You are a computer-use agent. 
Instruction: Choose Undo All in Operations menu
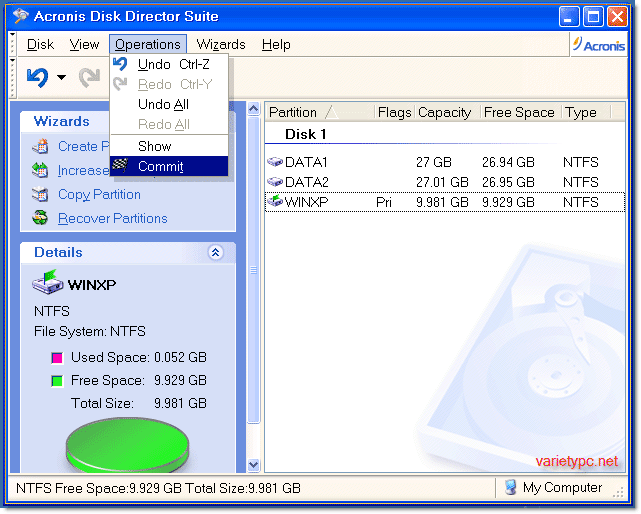(x=163, y=104)
